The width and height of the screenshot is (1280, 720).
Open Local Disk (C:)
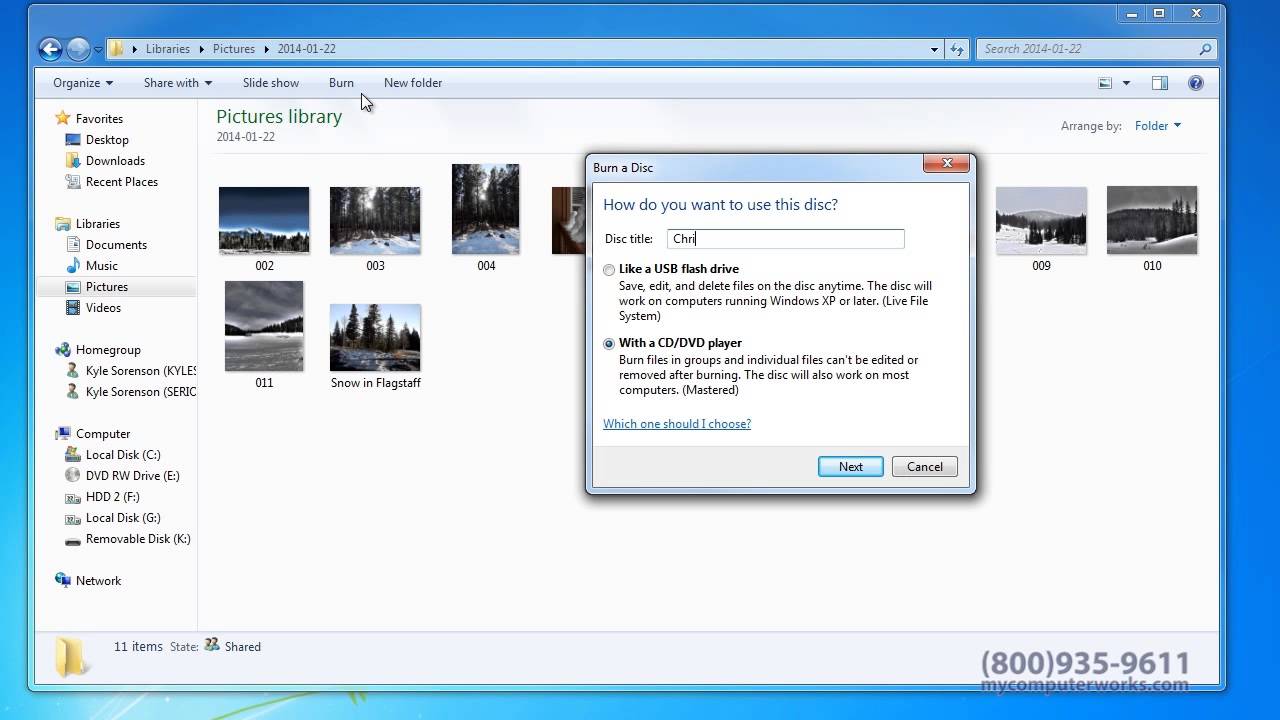coord(123,454)
